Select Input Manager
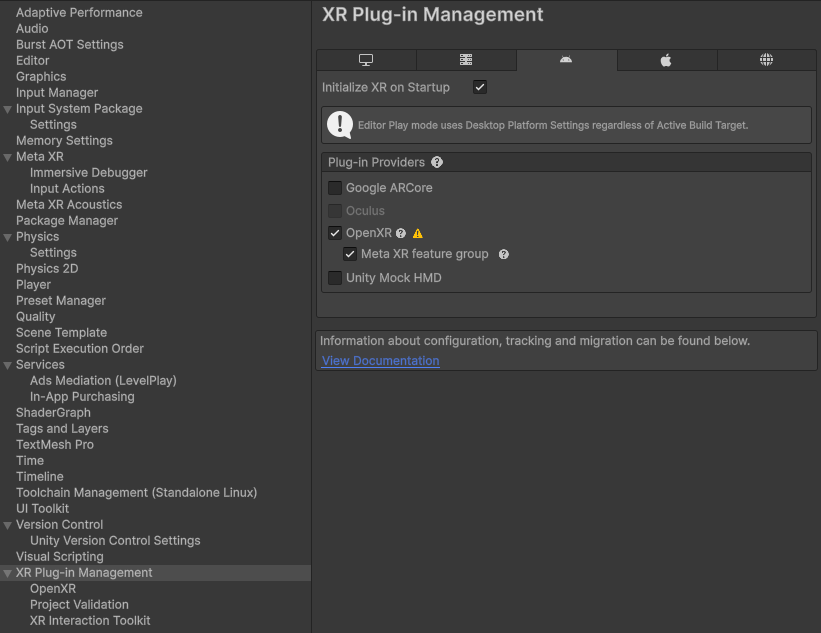Image resolution: width=821 pixels, height=633 pixels. tap(57, 93)
